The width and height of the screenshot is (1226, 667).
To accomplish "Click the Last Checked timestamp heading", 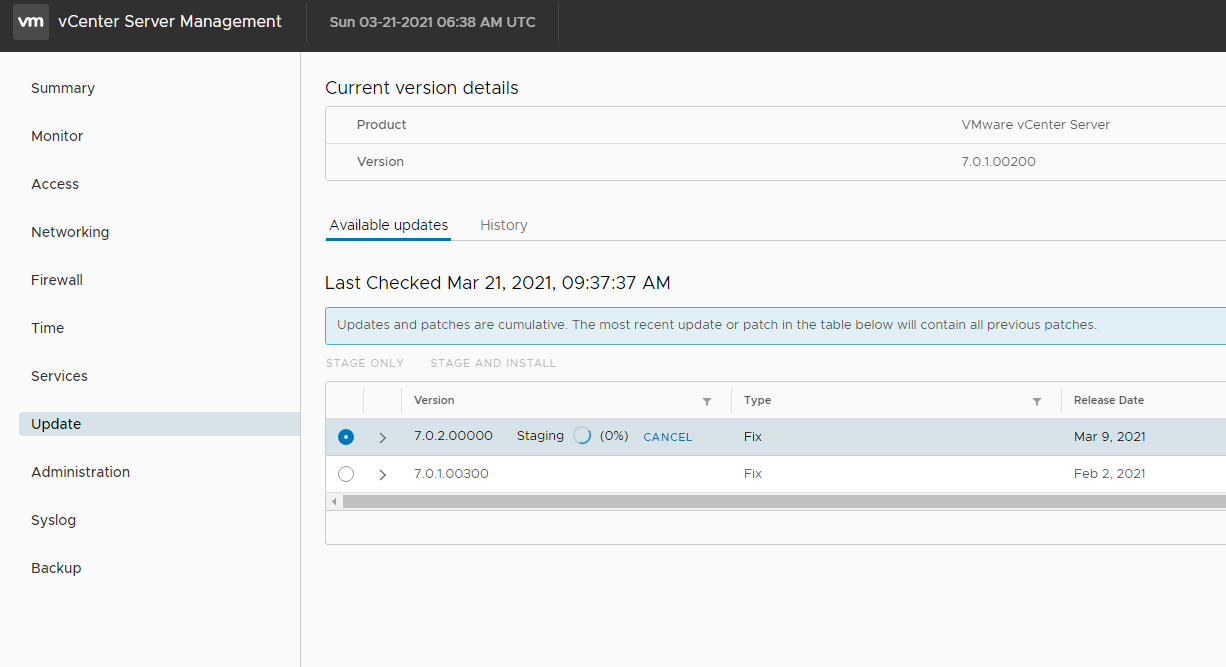I will 498,283.
